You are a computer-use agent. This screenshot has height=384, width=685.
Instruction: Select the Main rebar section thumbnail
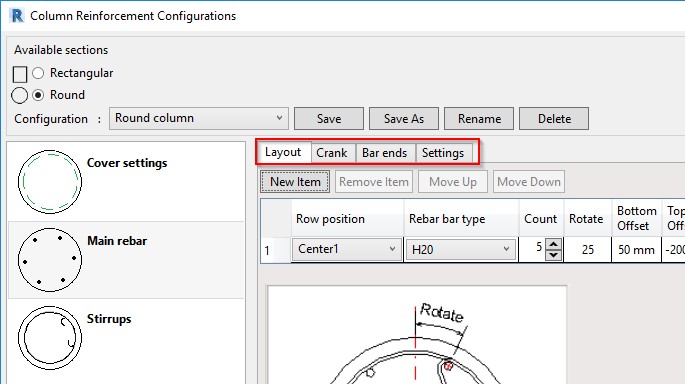[x=50, y=259]
